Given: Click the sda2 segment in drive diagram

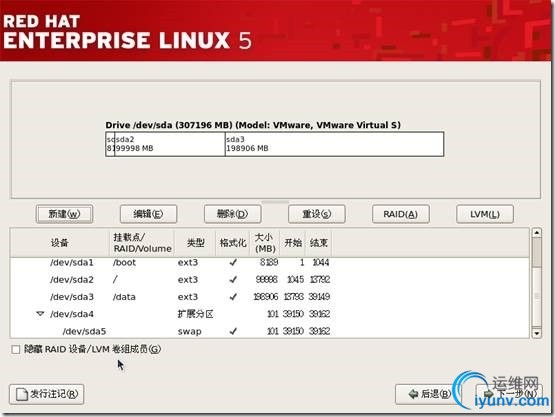Looking at the screenshot, I should [x=170, y=144].
